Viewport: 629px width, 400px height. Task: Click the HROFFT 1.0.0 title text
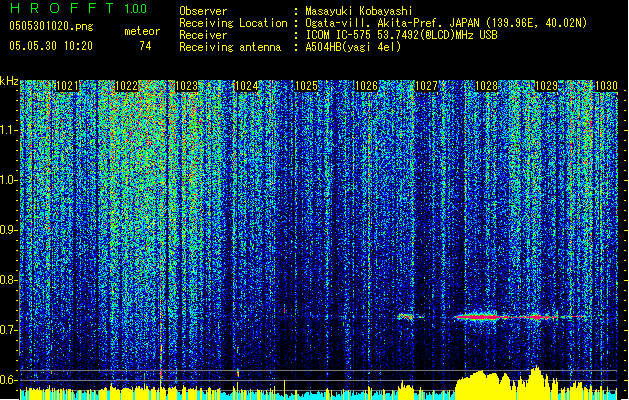click(x=78, y=8)
